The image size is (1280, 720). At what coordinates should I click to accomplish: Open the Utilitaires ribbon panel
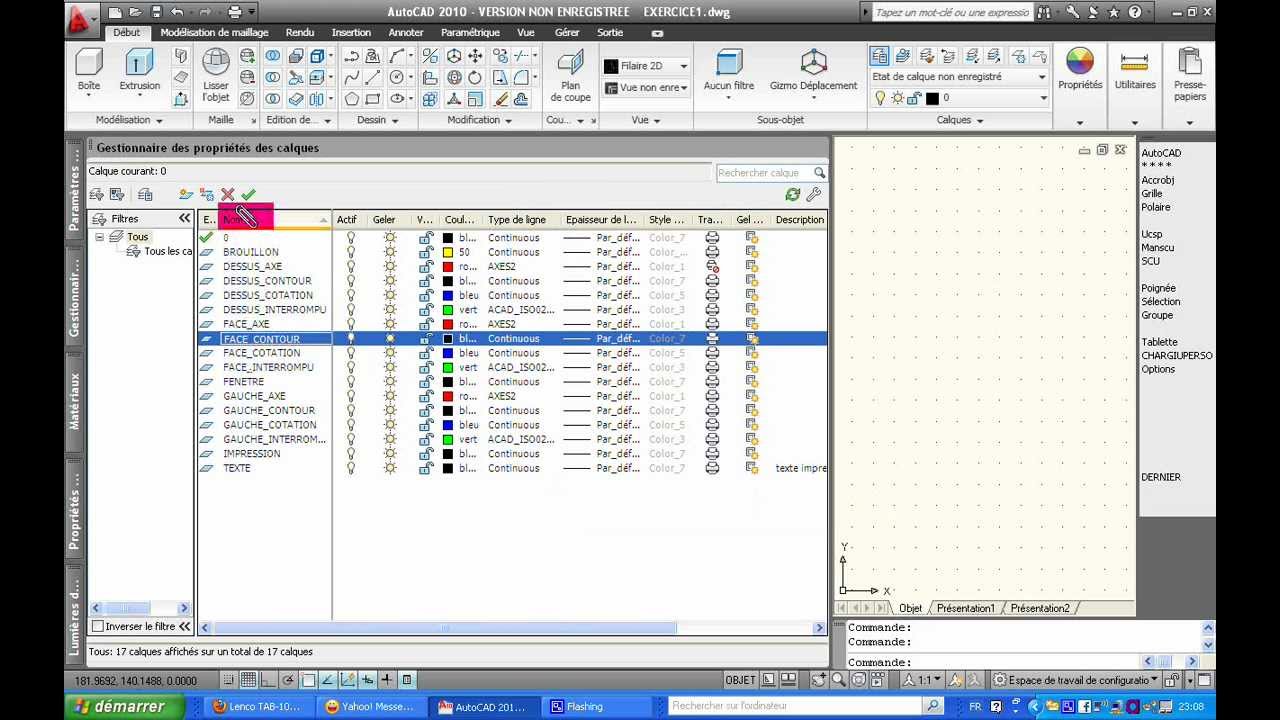click(x=1135, y=70)
